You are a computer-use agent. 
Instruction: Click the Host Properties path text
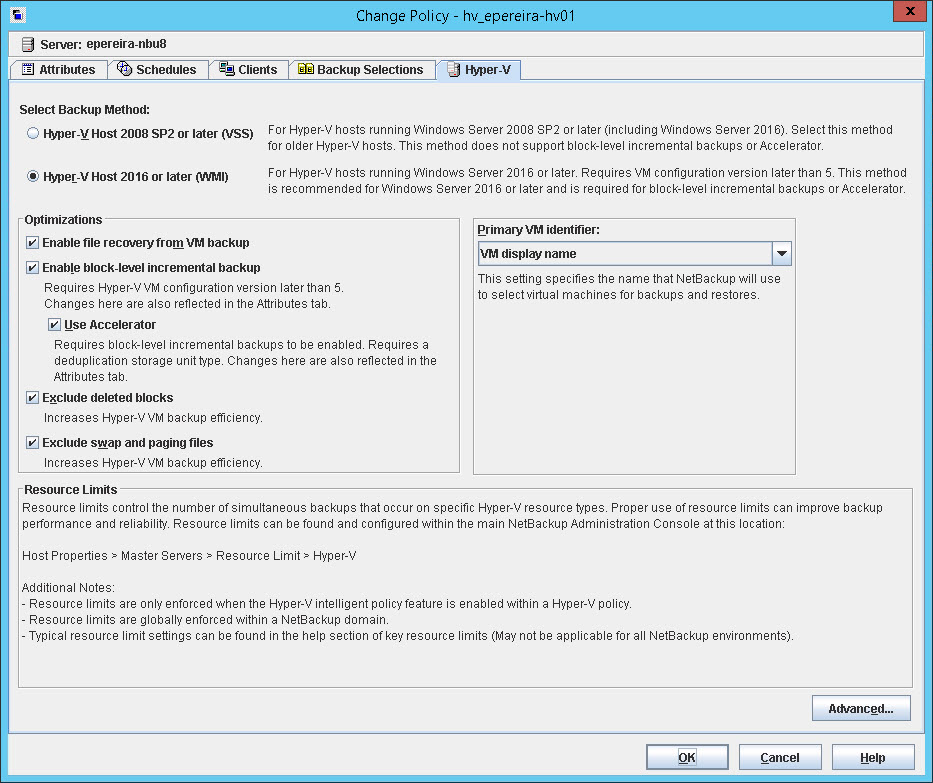click(189, 556)
